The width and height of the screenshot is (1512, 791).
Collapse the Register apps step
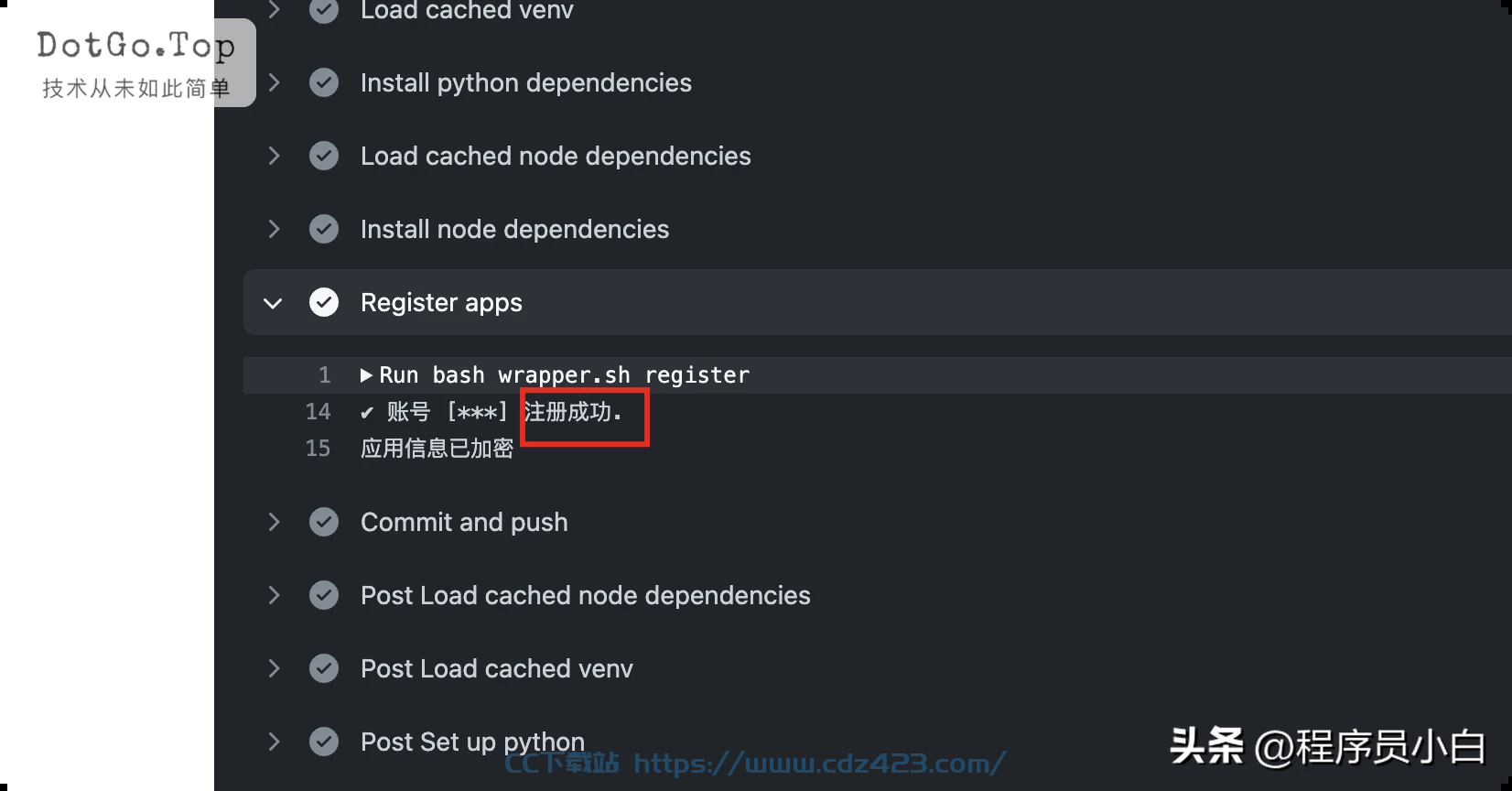pos(273,303)
